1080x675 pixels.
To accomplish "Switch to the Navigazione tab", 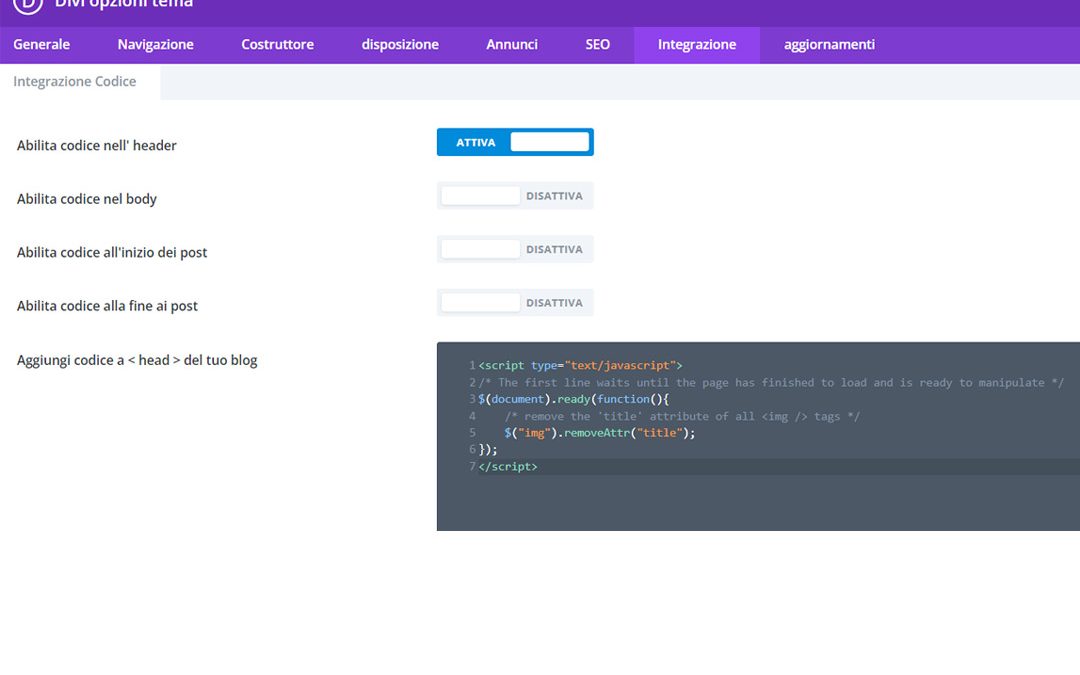I will point(156,45).
